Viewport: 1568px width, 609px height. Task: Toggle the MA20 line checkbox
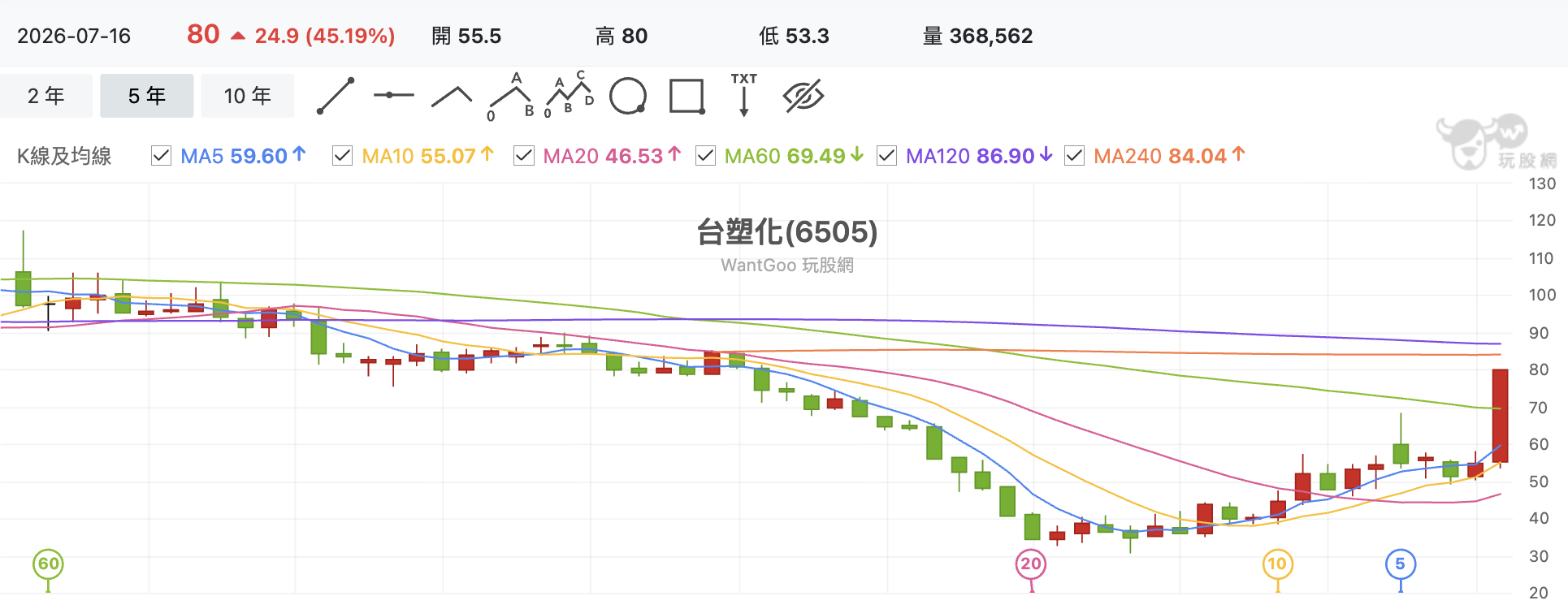[524, 155]
